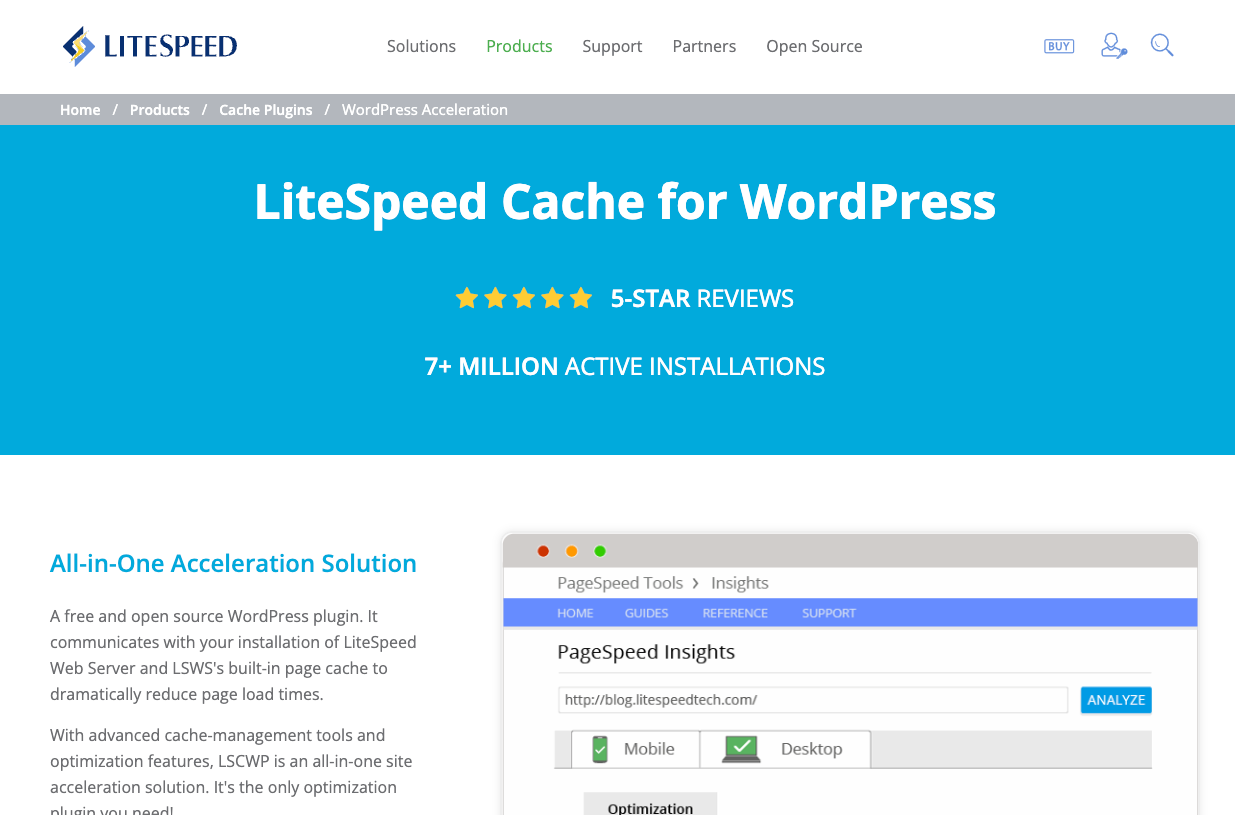Click the LiteSpeed logo
The height and width of the screenshot is (815, 1235).
pyautogui.click(x=148, y=45)
